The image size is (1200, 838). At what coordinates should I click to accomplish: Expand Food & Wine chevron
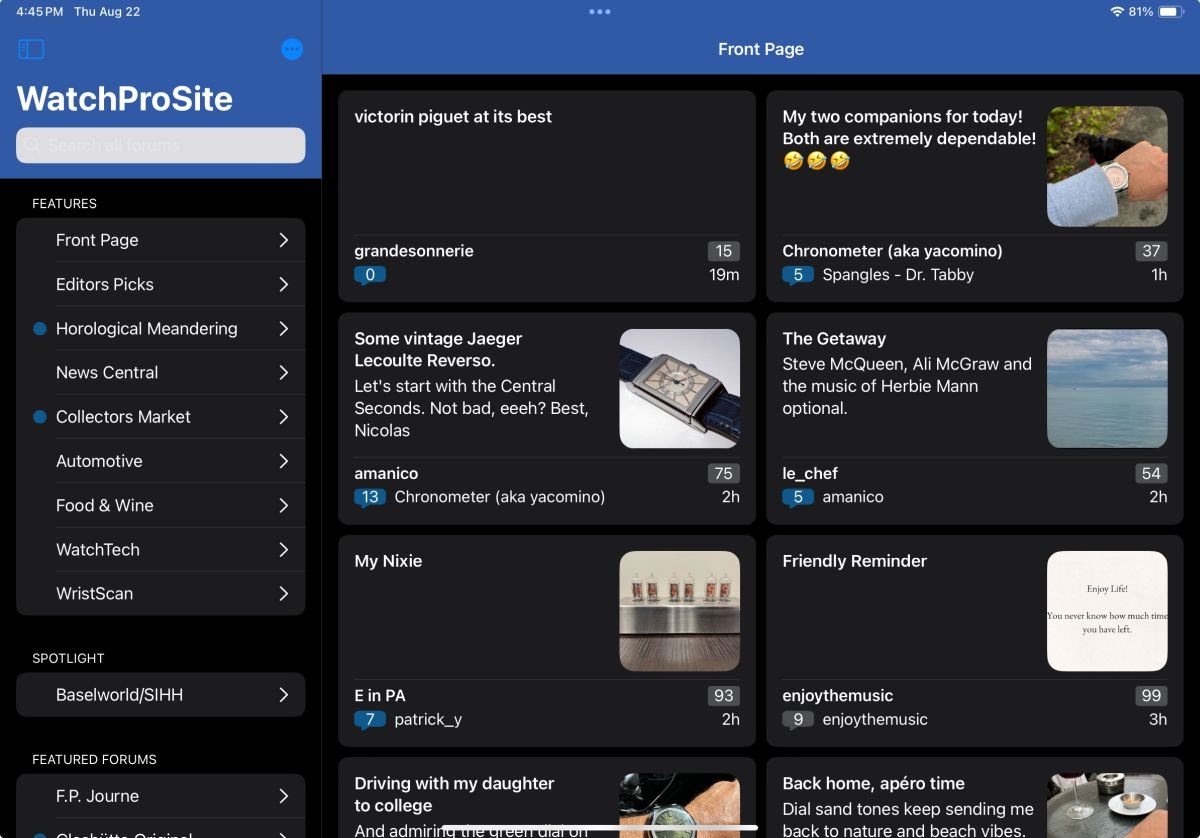[x=284, y=505]
